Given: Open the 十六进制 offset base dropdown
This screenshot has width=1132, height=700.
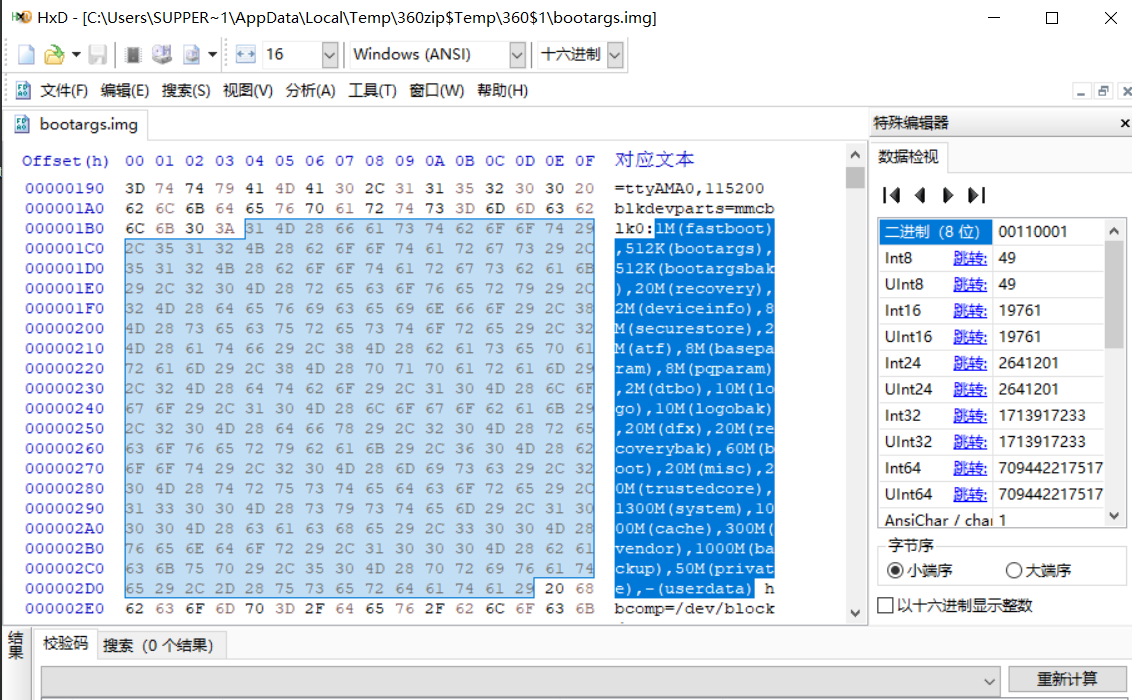Looking at the screenshot, I should point(614,55).
